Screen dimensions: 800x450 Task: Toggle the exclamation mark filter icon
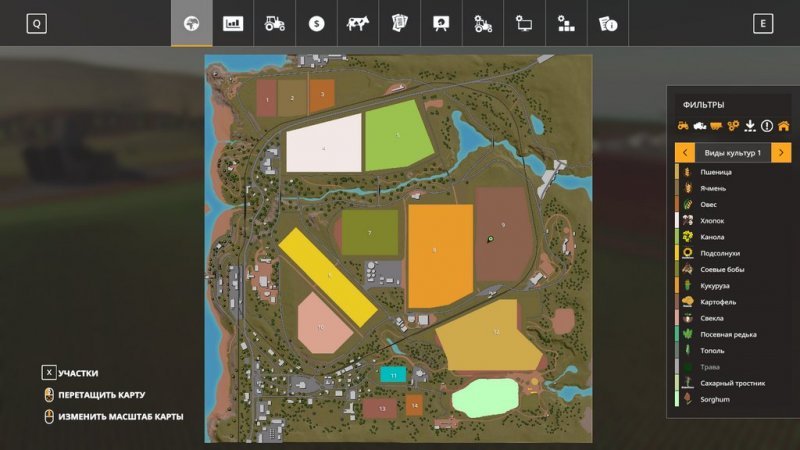coord(766,126)
